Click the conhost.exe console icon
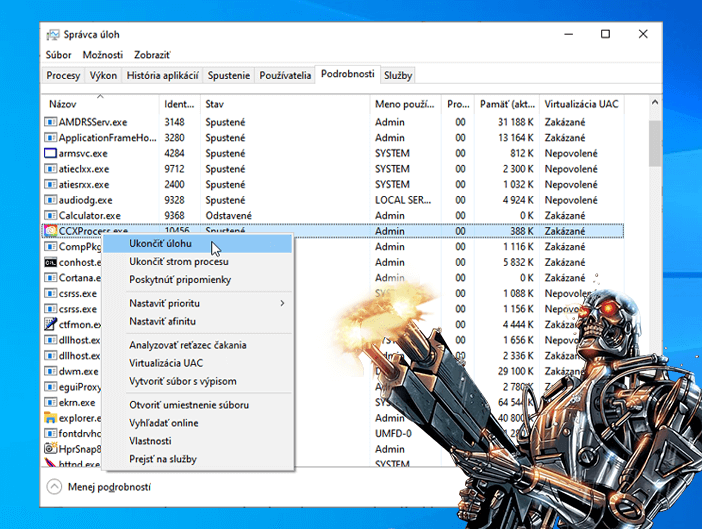Image resolution: width=702 pixels, height=529 pixels. pyautogui.click(x=50, y=262)
